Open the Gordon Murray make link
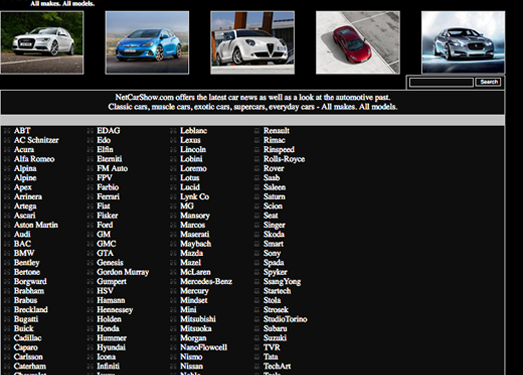 tap(123, 272)
